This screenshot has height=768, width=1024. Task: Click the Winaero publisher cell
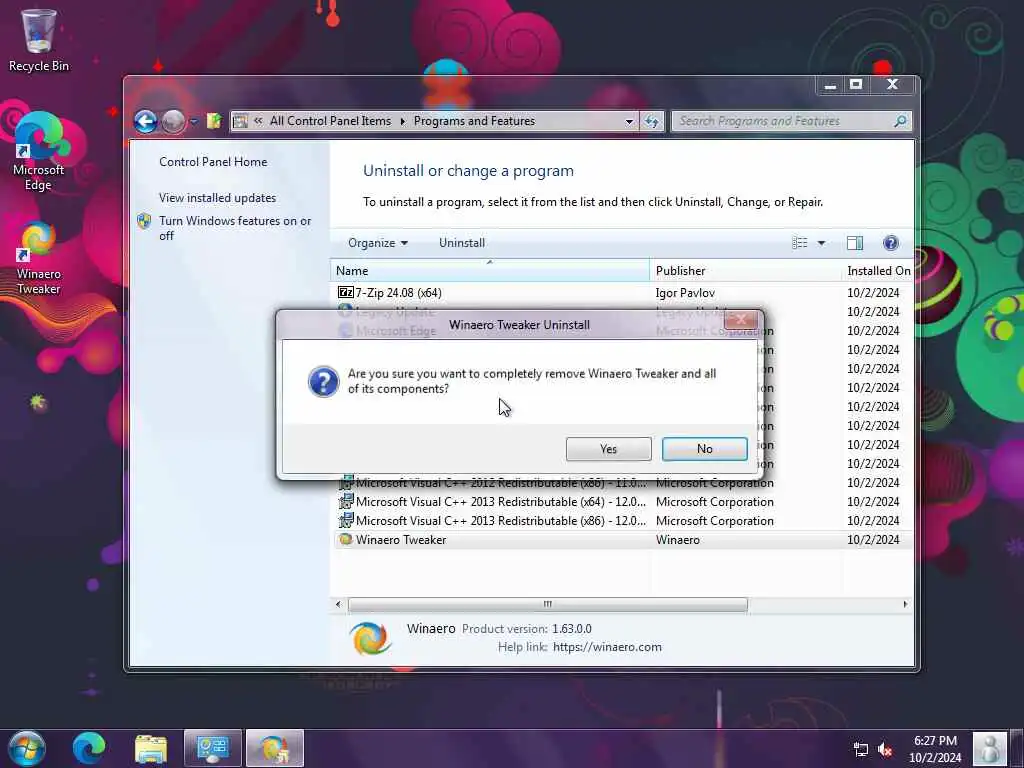[678, 540]
